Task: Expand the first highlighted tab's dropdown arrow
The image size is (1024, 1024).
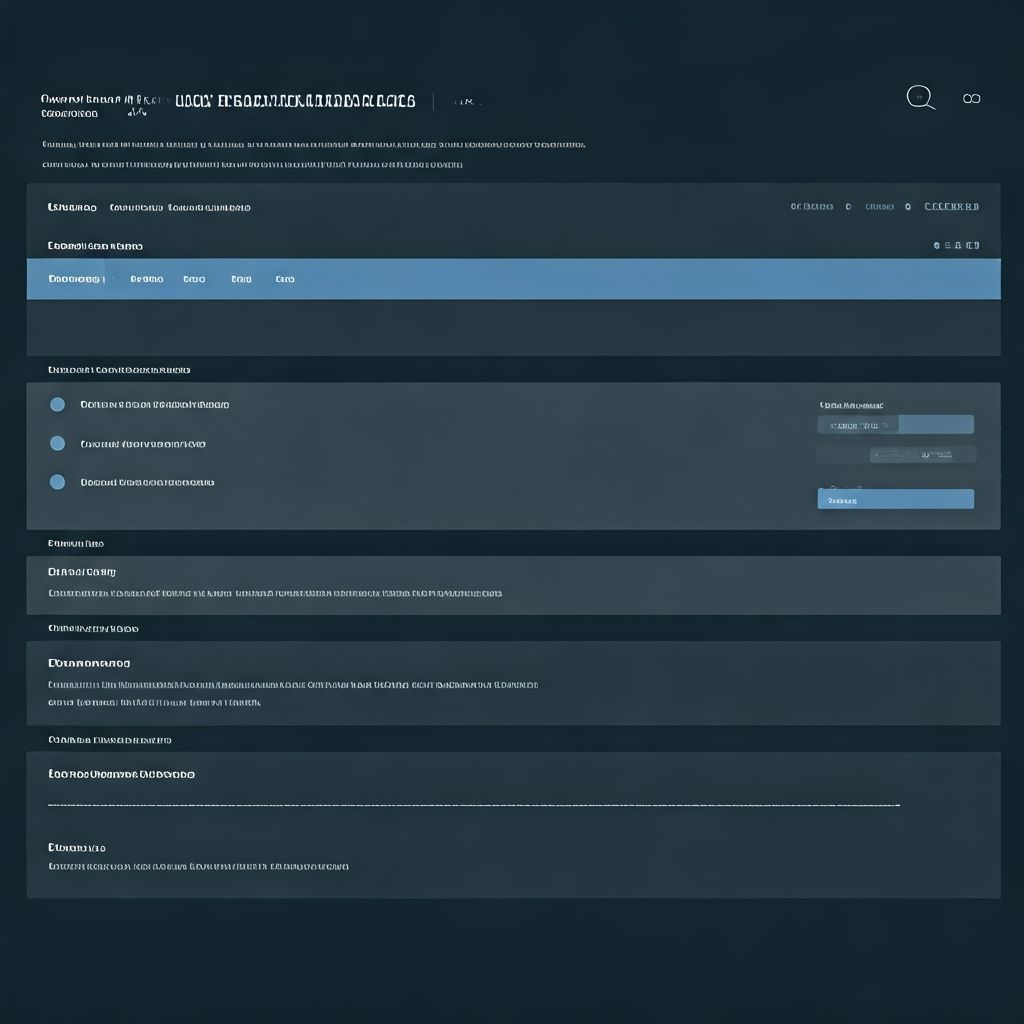Action: [x=103, y=279]
